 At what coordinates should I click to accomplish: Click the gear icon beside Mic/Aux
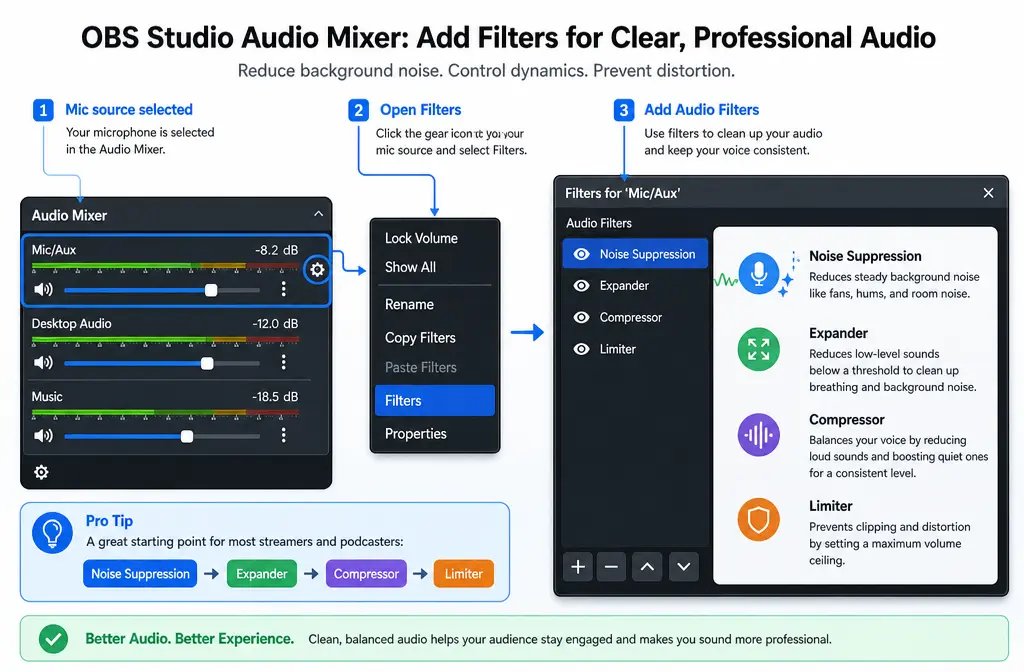click(317, 269)
